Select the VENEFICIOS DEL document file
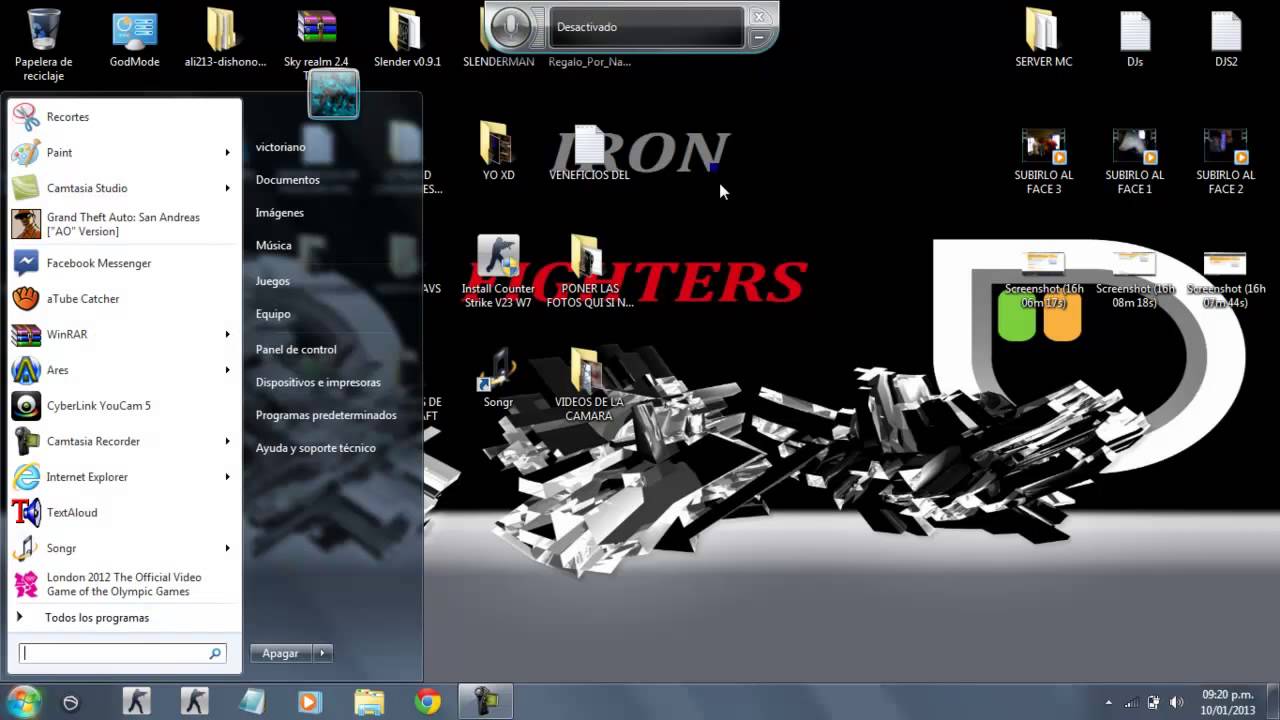Viewport: 1280px width, 720px height. pyautogui.click(x=589, y=153)
